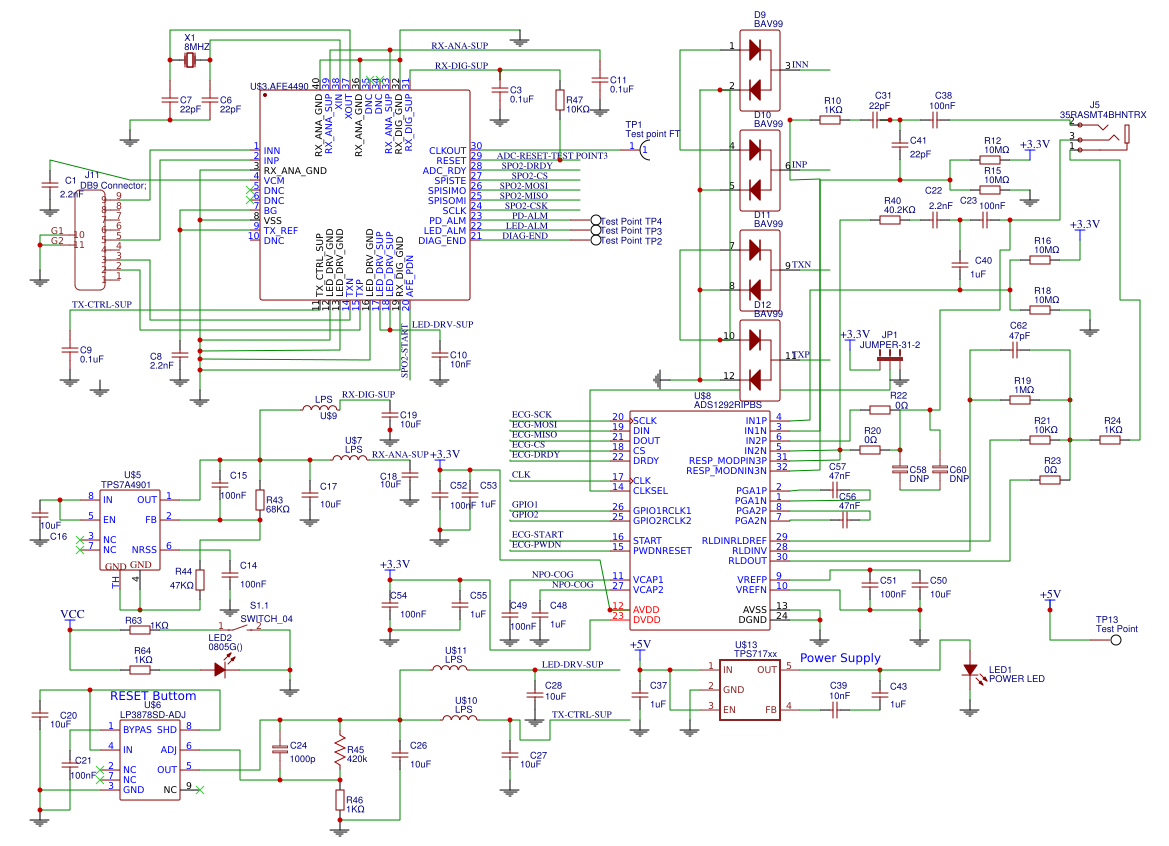The image size is (1169, 846).
Task: Click the 35RASMT4BHNTRX part label
Action: click(x=1103, y=115)
